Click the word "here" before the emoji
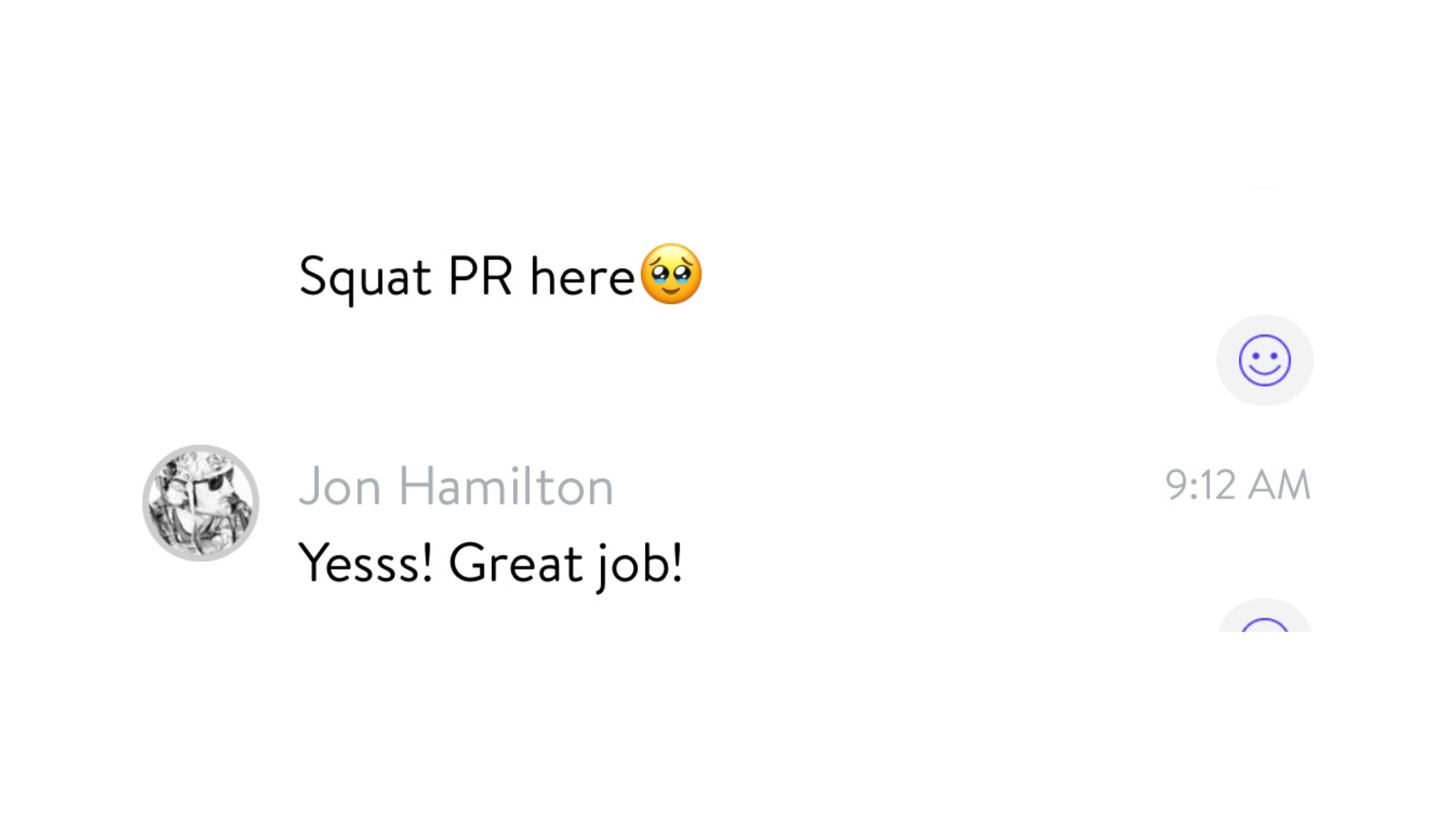 tap(582, 277)
